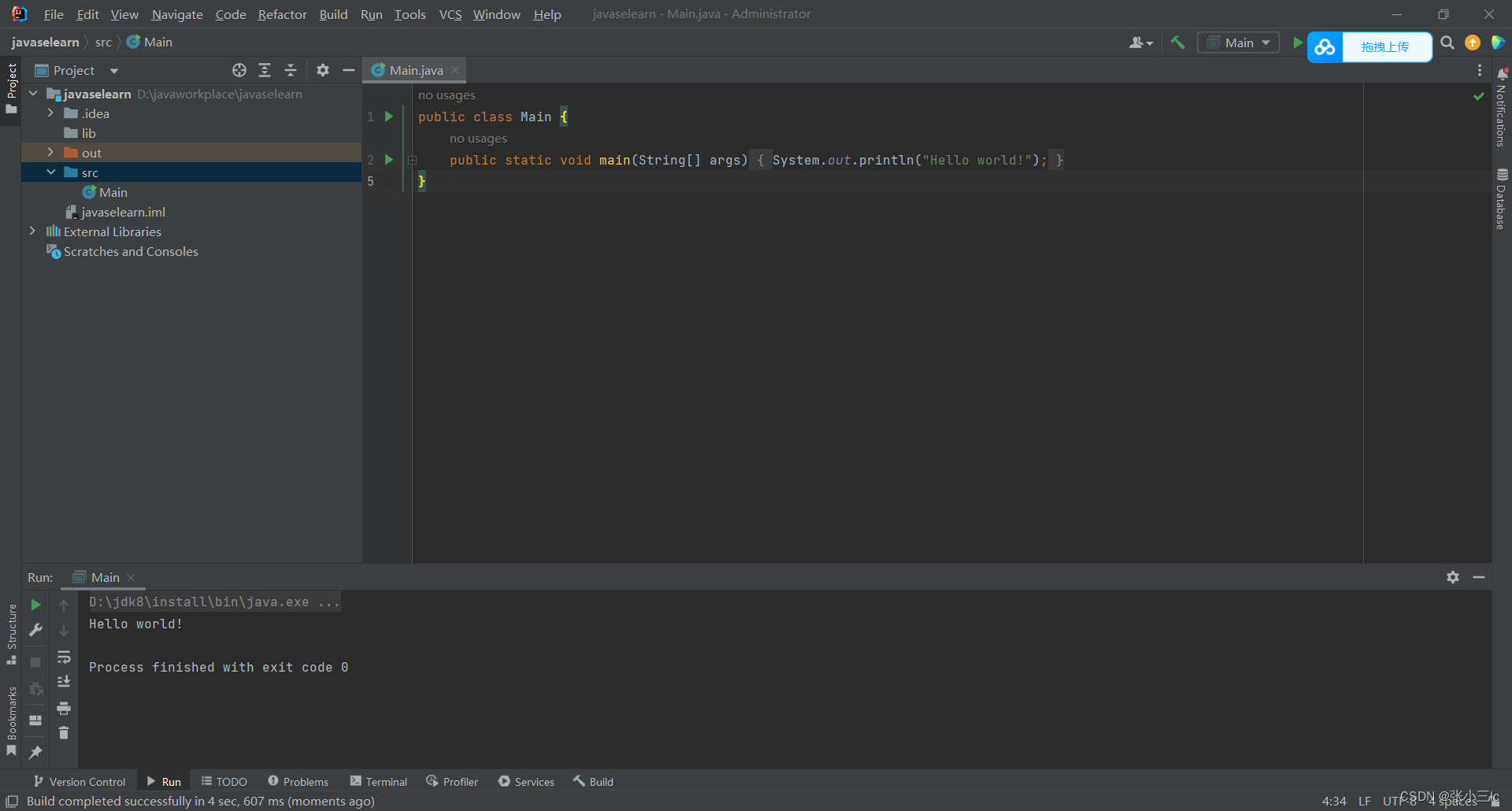1512x811 pixels.
Task: Close the Main.java editor tab
Action: (455, 70)
